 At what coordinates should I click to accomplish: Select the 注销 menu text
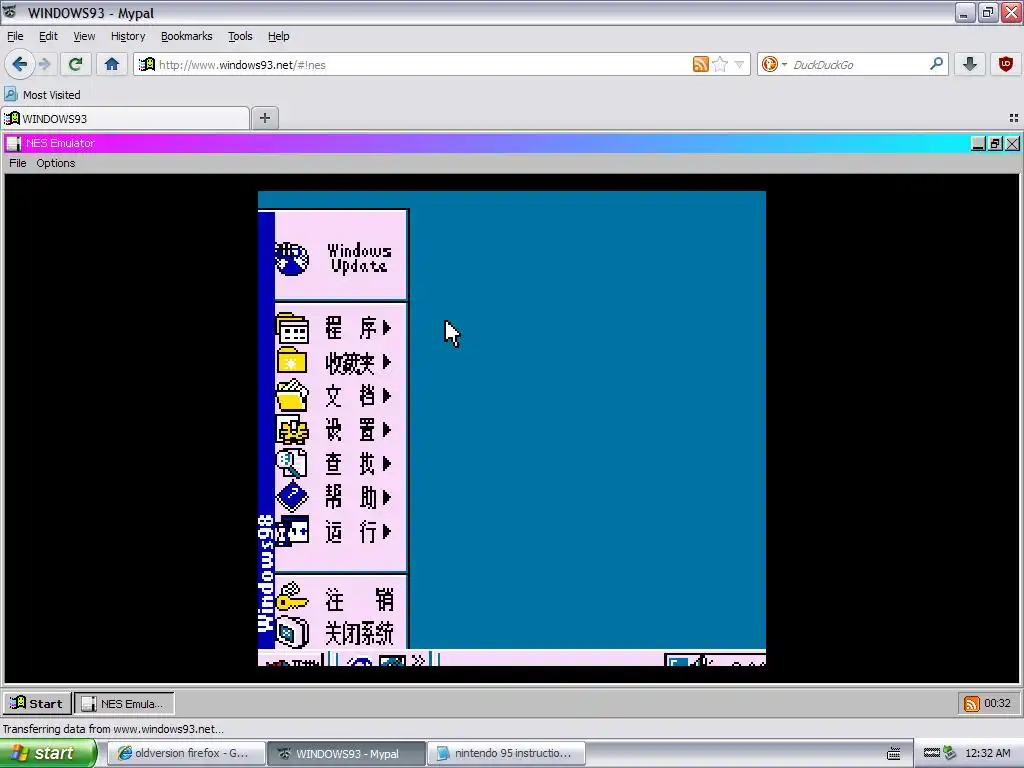click(x=359, y=600)
